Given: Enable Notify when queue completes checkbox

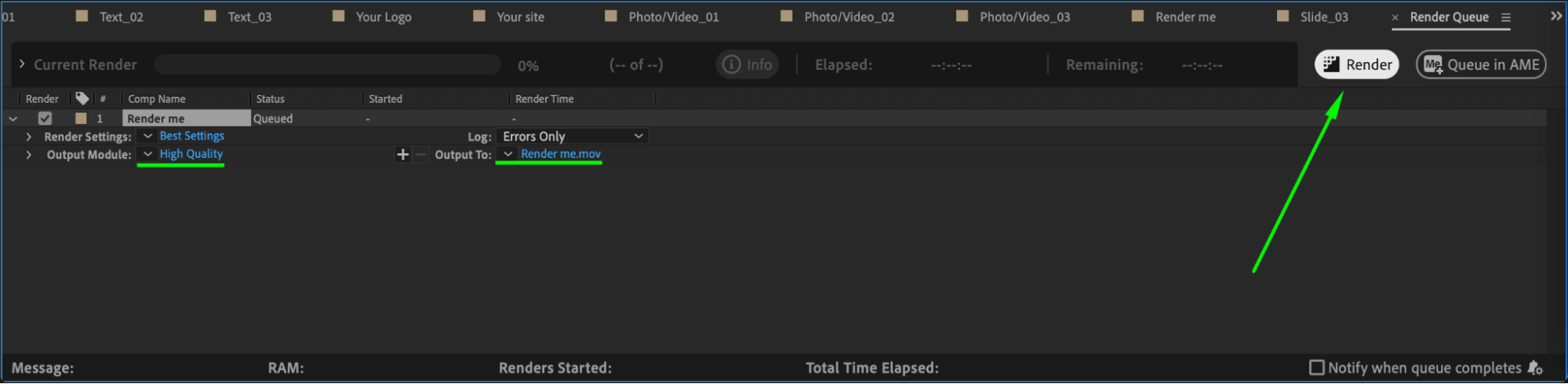Looking at the screenshot, I should tap(1316, 368).
